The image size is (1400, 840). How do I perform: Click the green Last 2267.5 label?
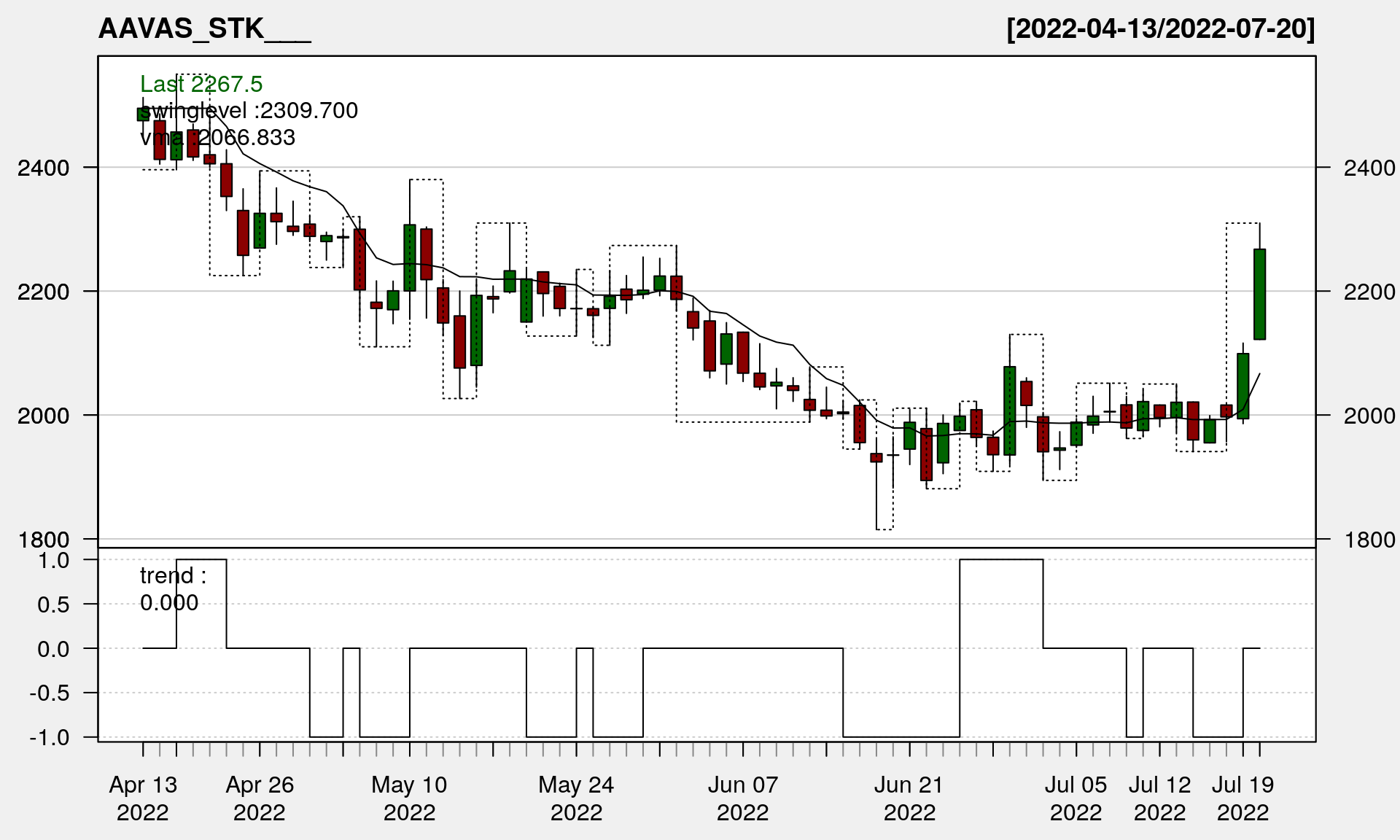click(x=201, y=85)
